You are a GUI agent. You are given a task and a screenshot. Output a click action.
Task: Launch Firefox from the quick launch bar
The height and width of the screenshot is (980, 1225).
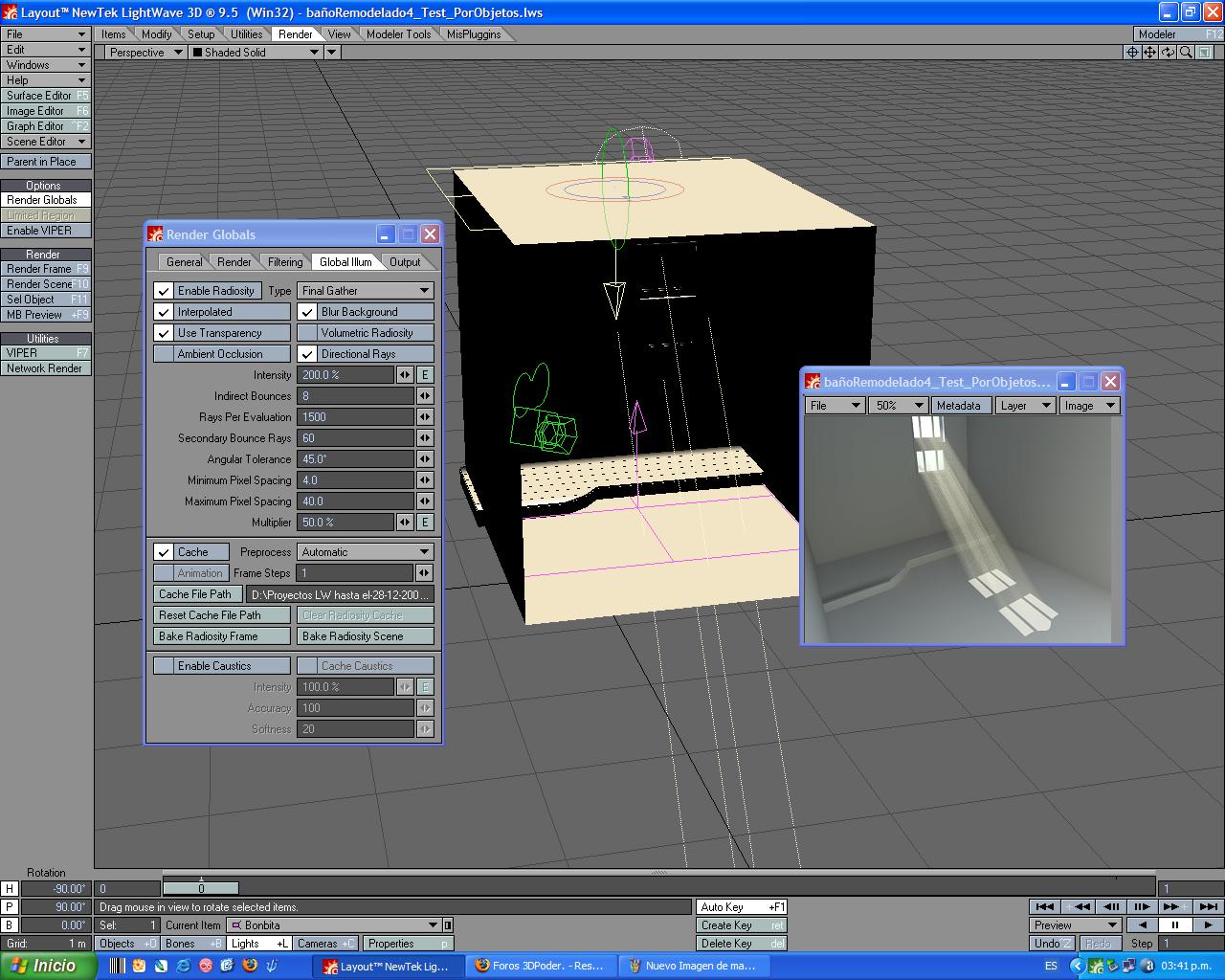click(x=250, y=966)
